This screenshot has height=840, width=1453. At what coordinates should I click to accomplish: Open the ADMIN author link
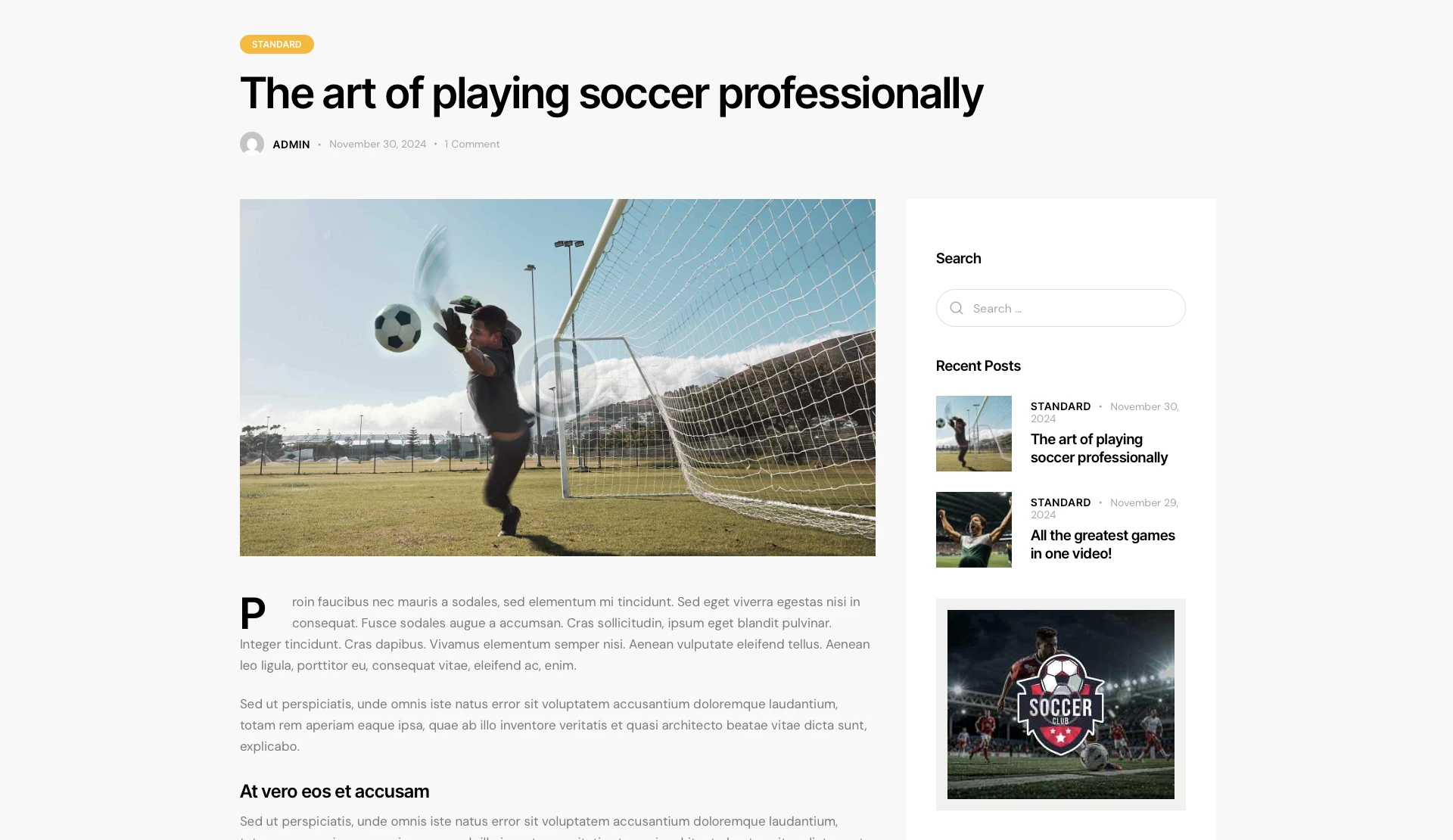(x=291, y=145)
